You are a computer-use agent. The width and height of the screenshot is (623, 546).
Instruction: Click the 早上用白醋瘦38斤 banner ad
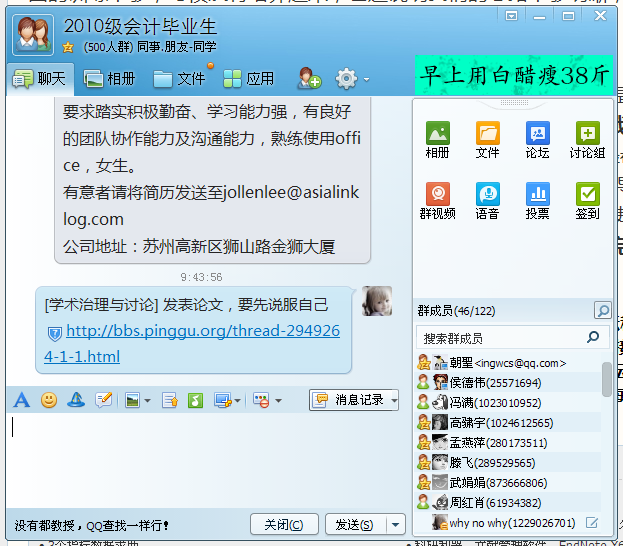pos(514,75)
